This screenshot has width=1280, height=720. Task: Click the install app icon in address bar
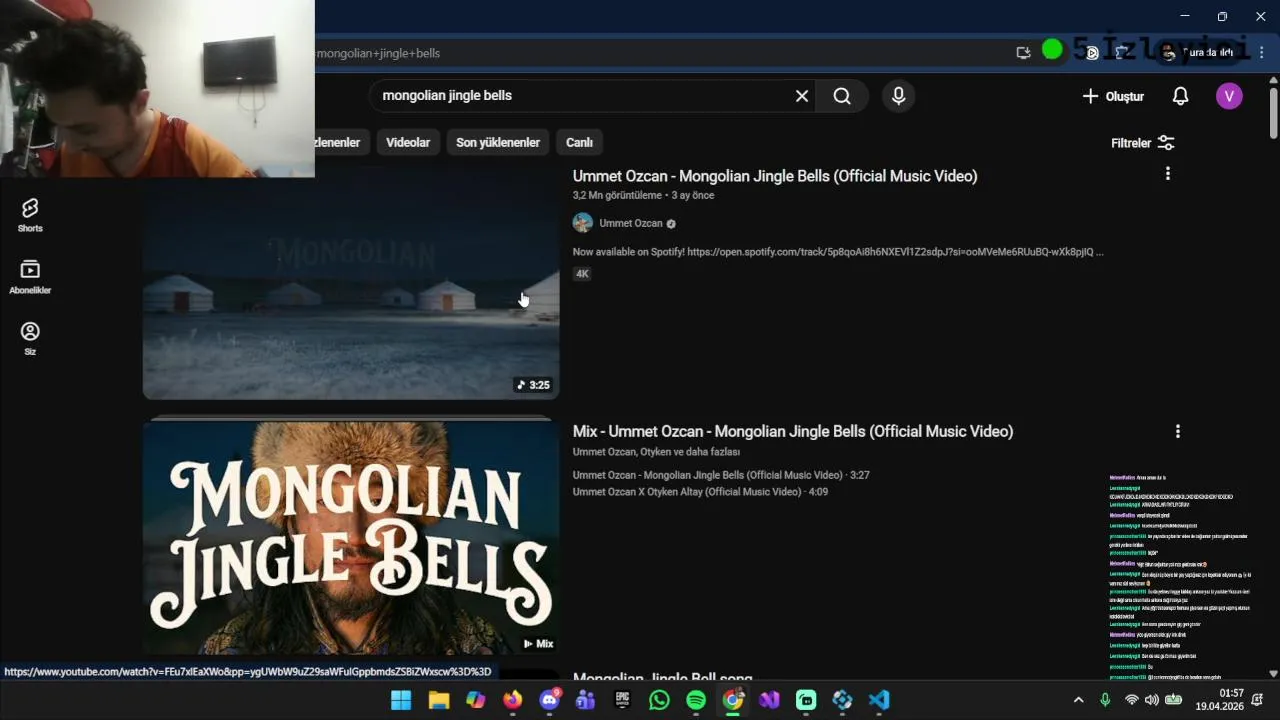pos(1023,53)
